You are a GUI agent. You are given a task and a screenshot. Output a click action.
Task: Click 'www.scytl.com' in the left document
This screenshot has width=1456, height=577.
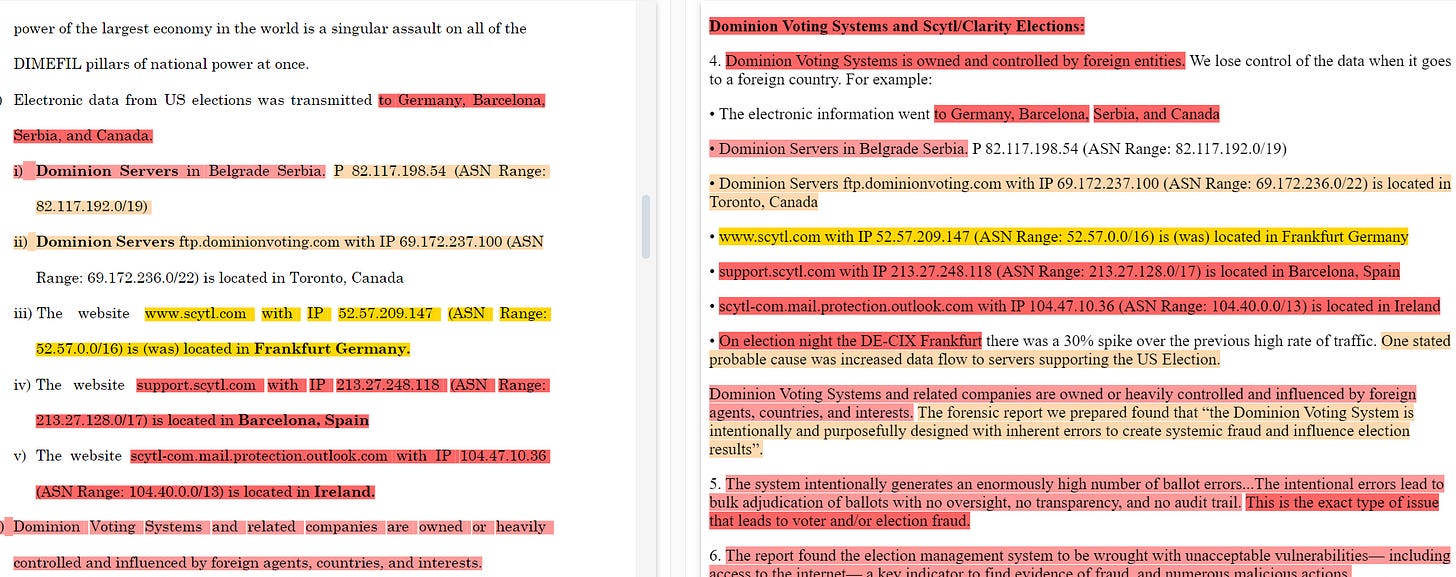coord(195,313)
